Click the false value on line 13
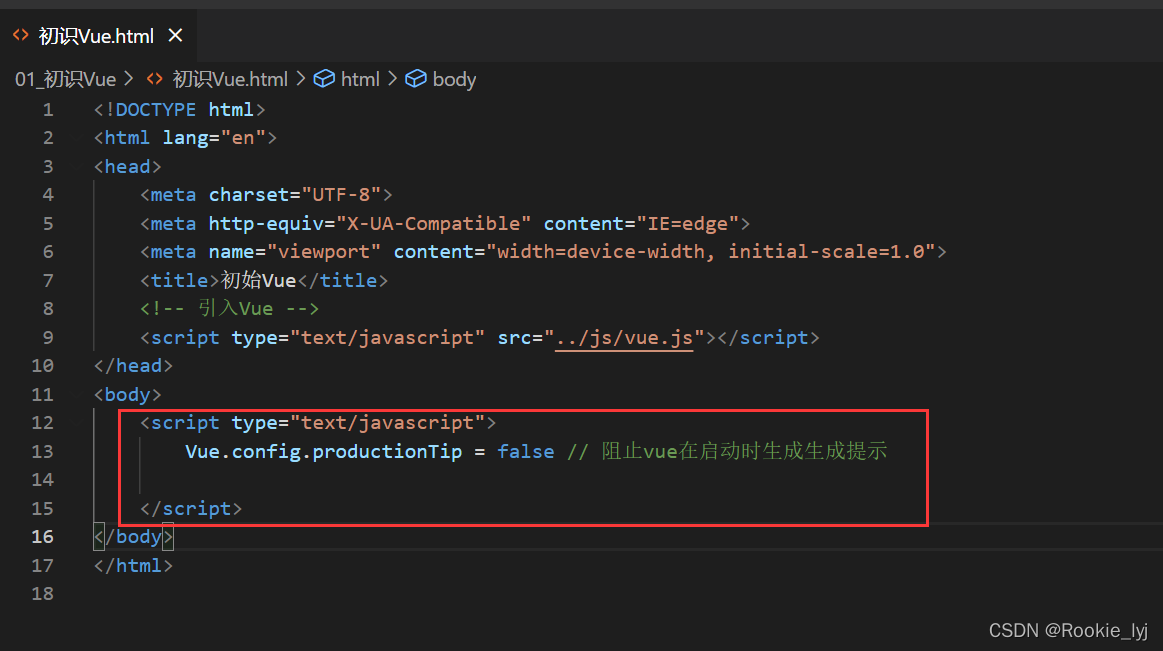The width and height of the screenshot is (1163, 651). pyautogui.click(x=526, y=452)
